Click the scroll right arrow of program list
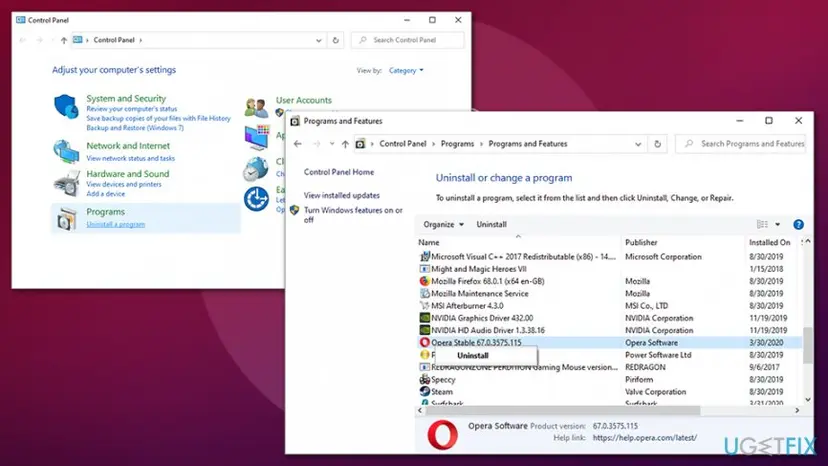Image resolution: width=828 pixels, height=466 pixels. (797, 411)
